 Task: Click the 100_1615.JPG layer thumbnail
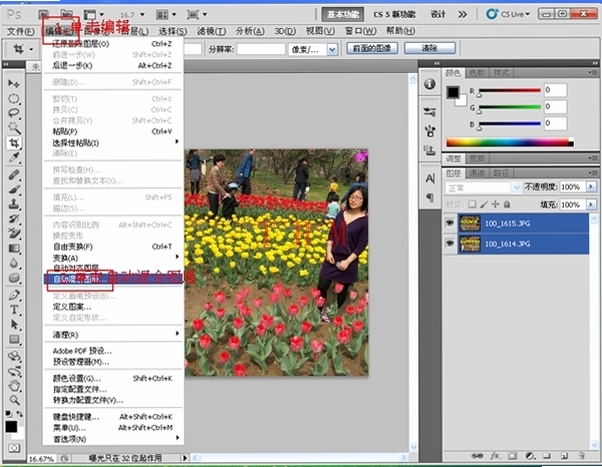click(x=469, y=223)
